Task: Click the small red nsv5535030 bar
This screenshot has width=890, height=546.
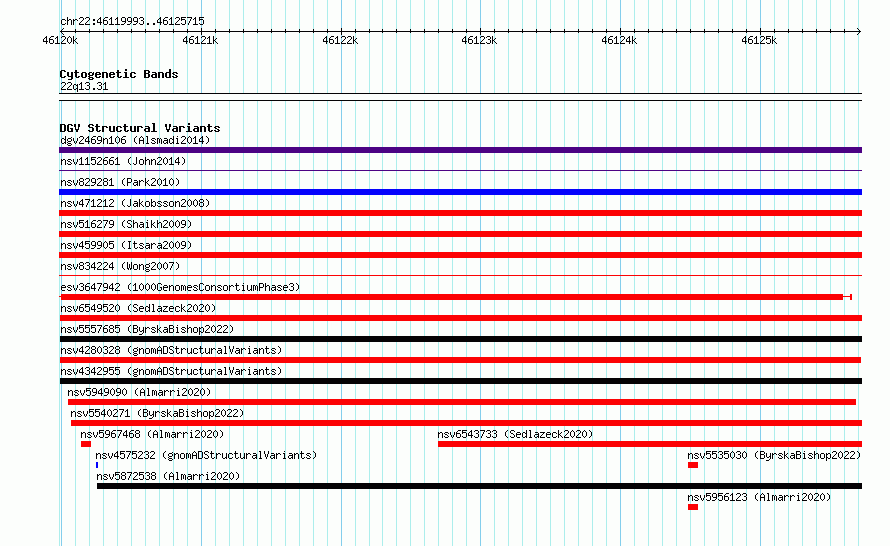Action: [693, 465]
